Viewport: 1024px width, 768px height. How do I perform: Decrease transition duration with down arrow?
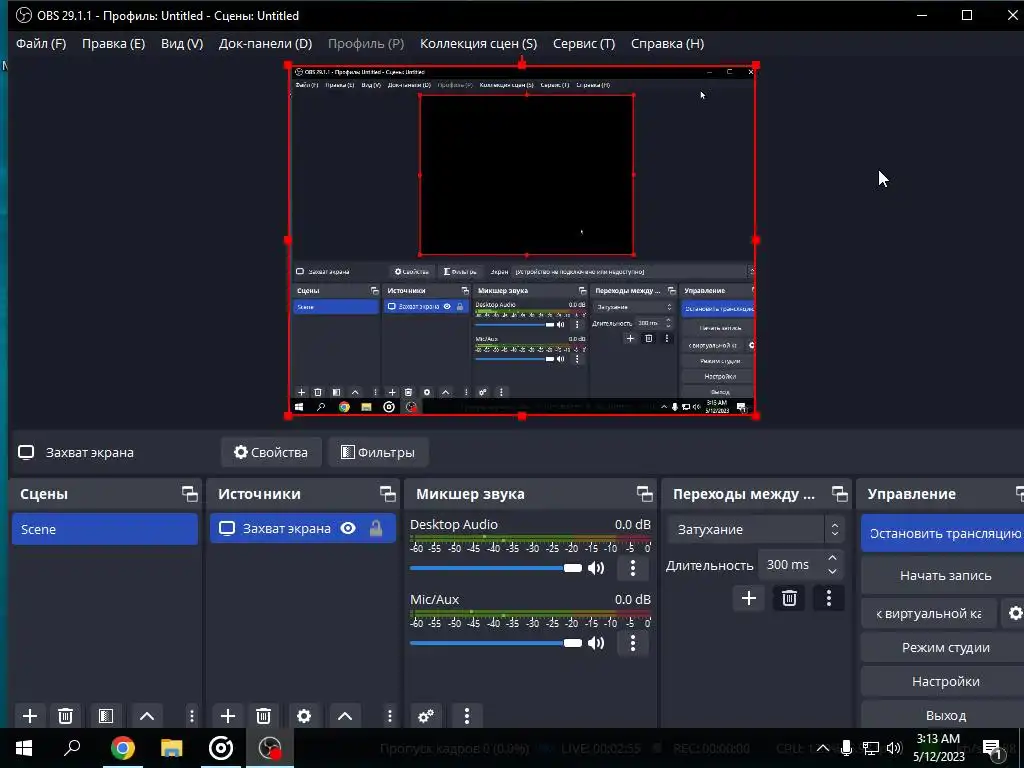click(x=832, y=571)
